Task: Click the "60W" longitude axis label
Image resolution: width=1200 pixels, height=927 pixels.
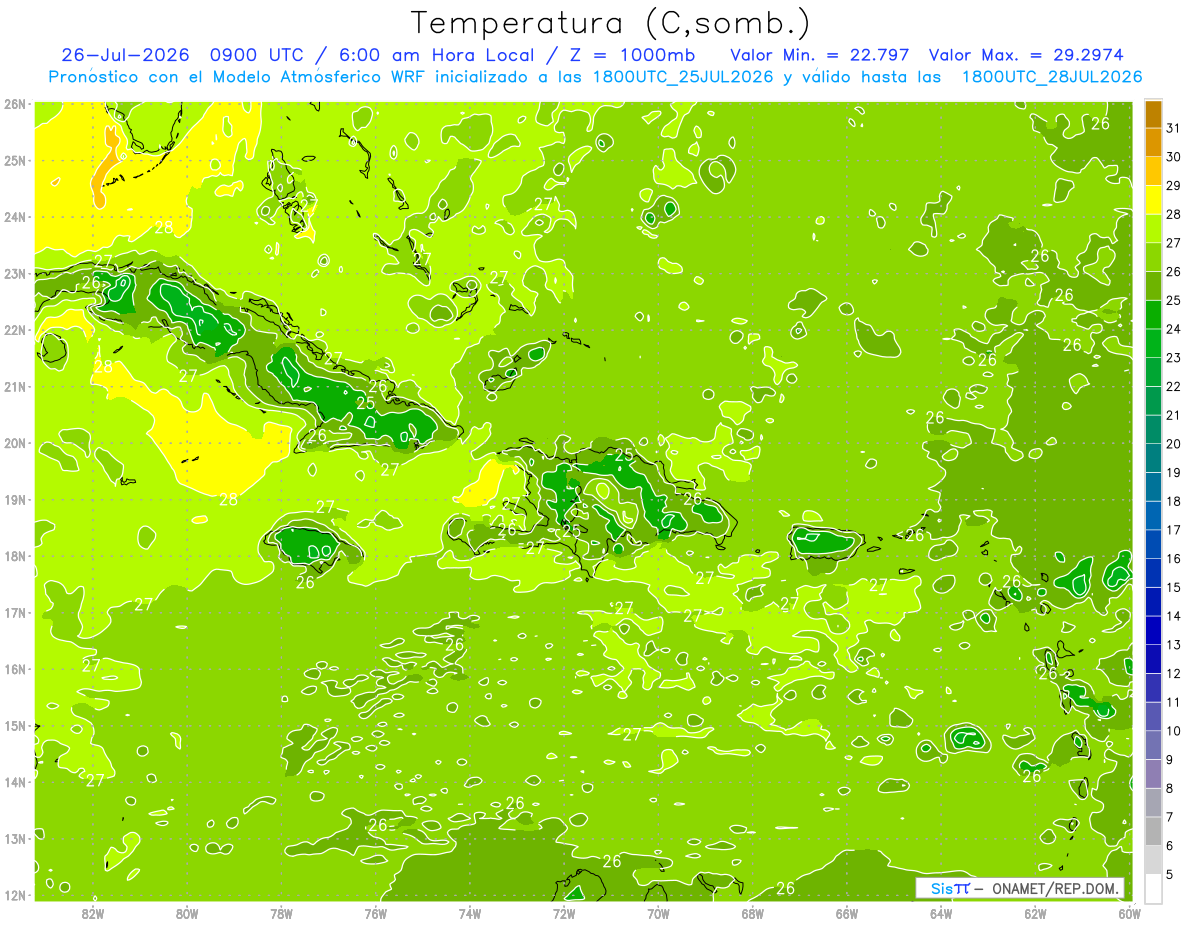Action: [1129, 913]
